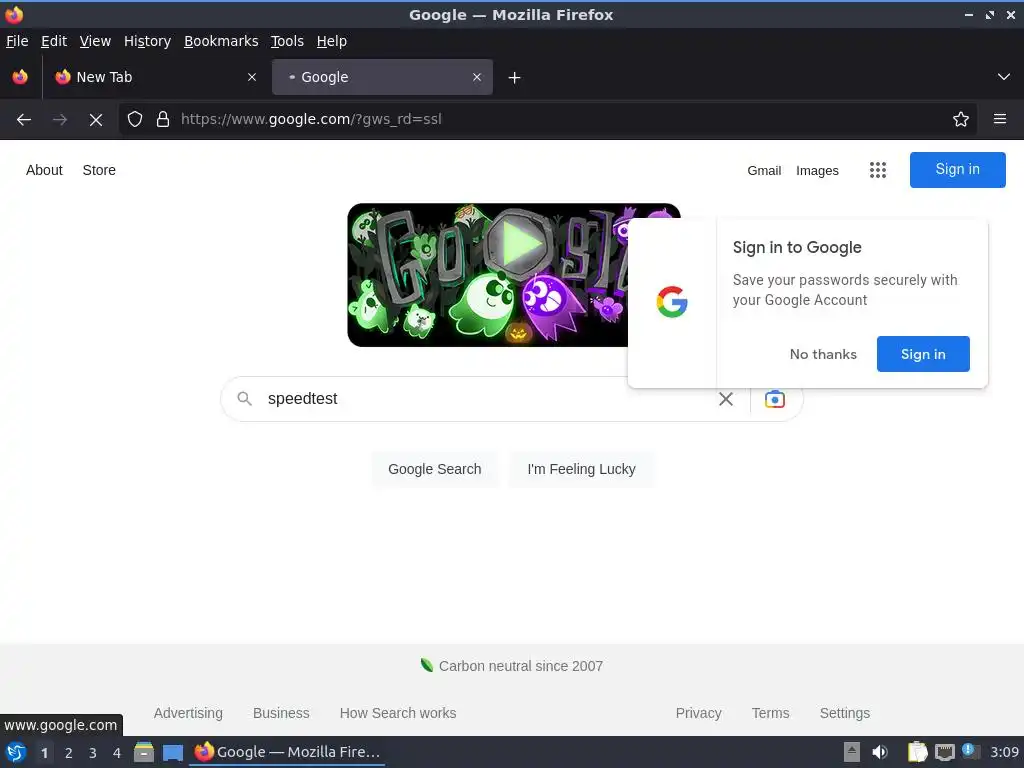Open the Tools menu

tap(287, 41)
